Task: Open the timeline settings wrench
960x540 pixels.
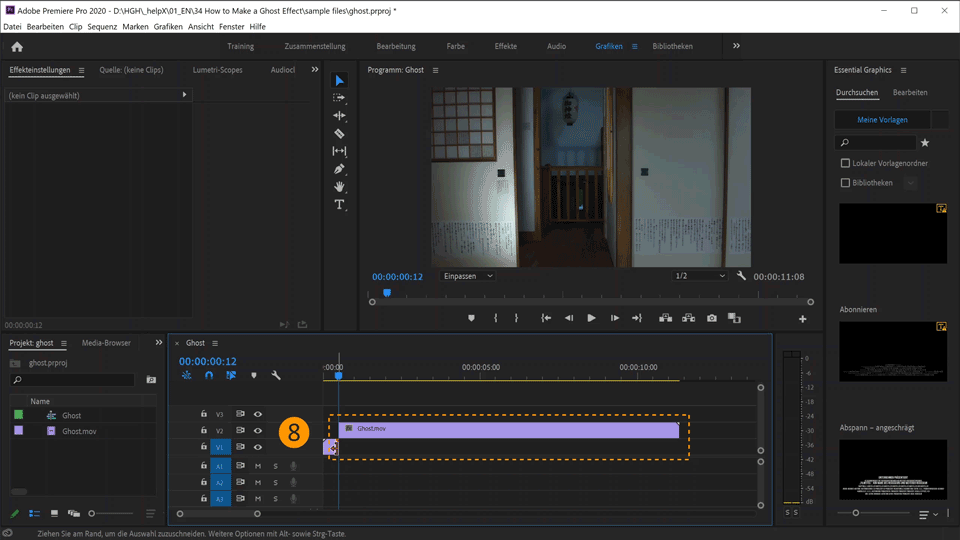Action: pos(276,376)
